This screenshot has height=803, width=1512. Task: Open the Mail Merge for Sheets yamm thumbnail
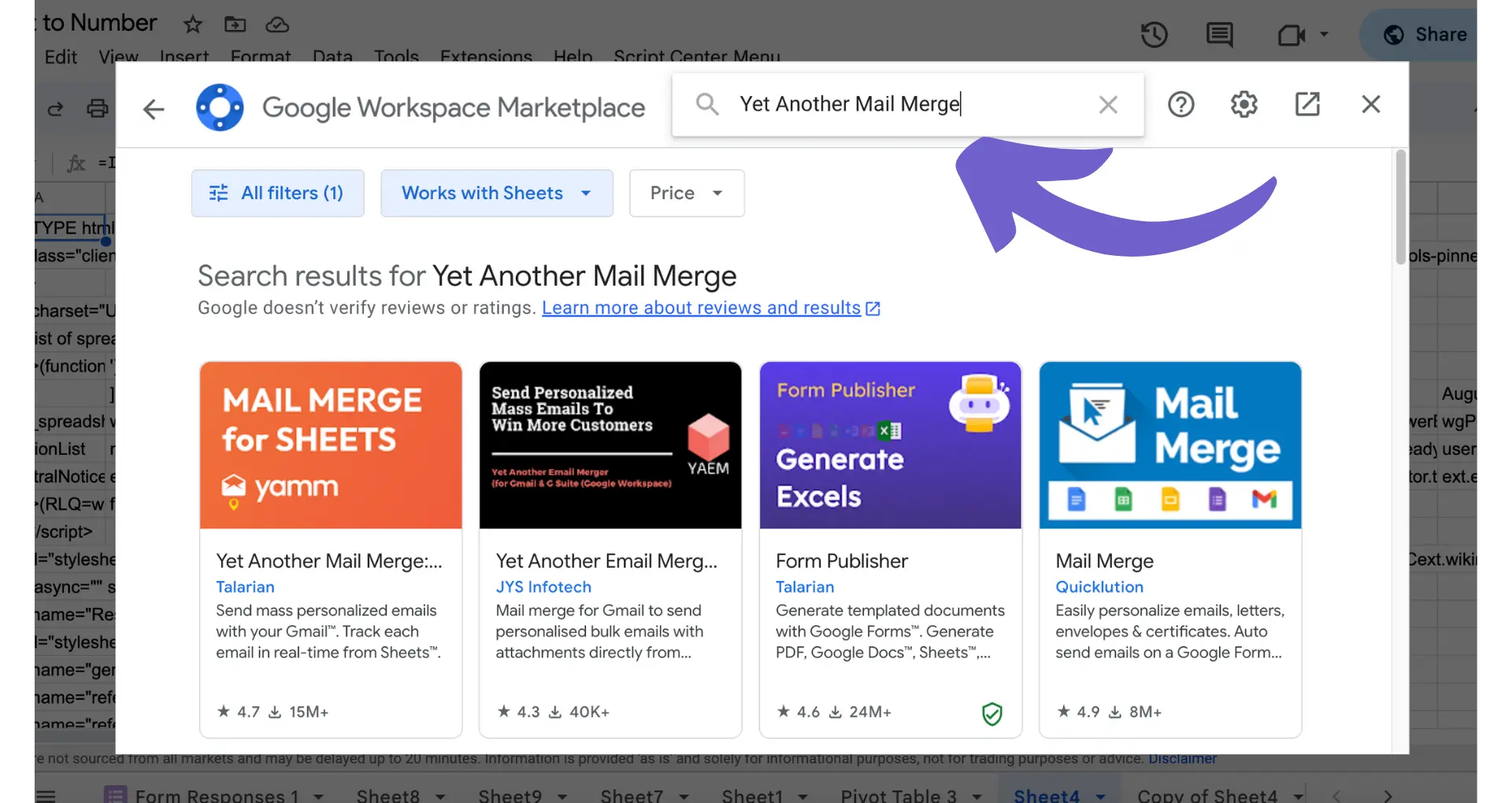point(331,445)
